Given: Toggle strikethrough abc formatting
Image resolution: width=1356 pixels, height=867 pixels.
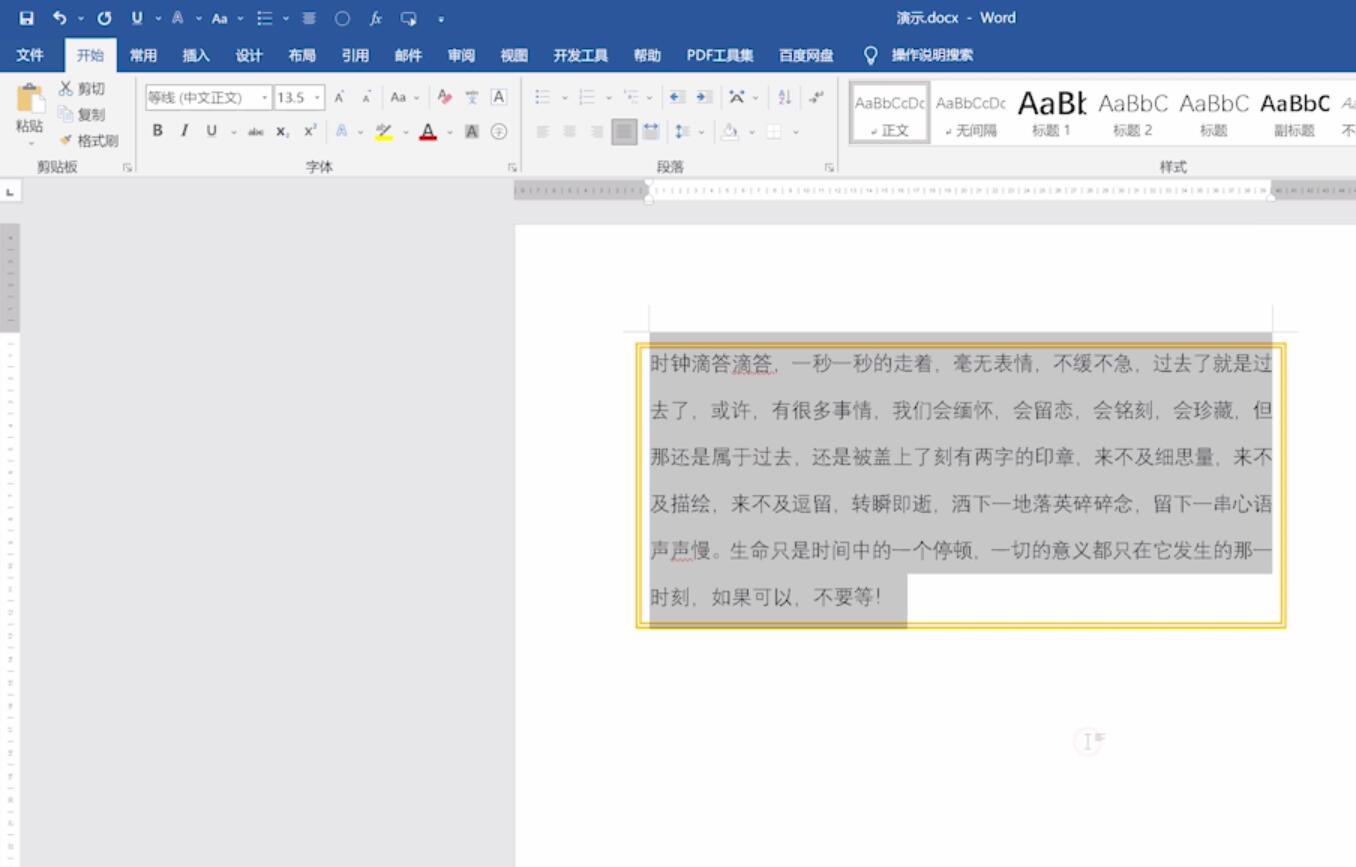Looking at the screenshot, I should (256, 131).
